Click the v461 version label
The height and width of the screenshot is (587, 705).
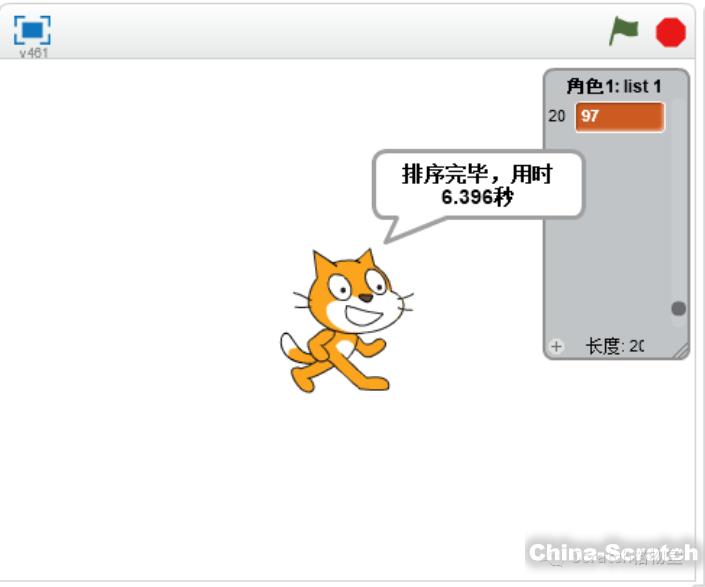(33, 53)
